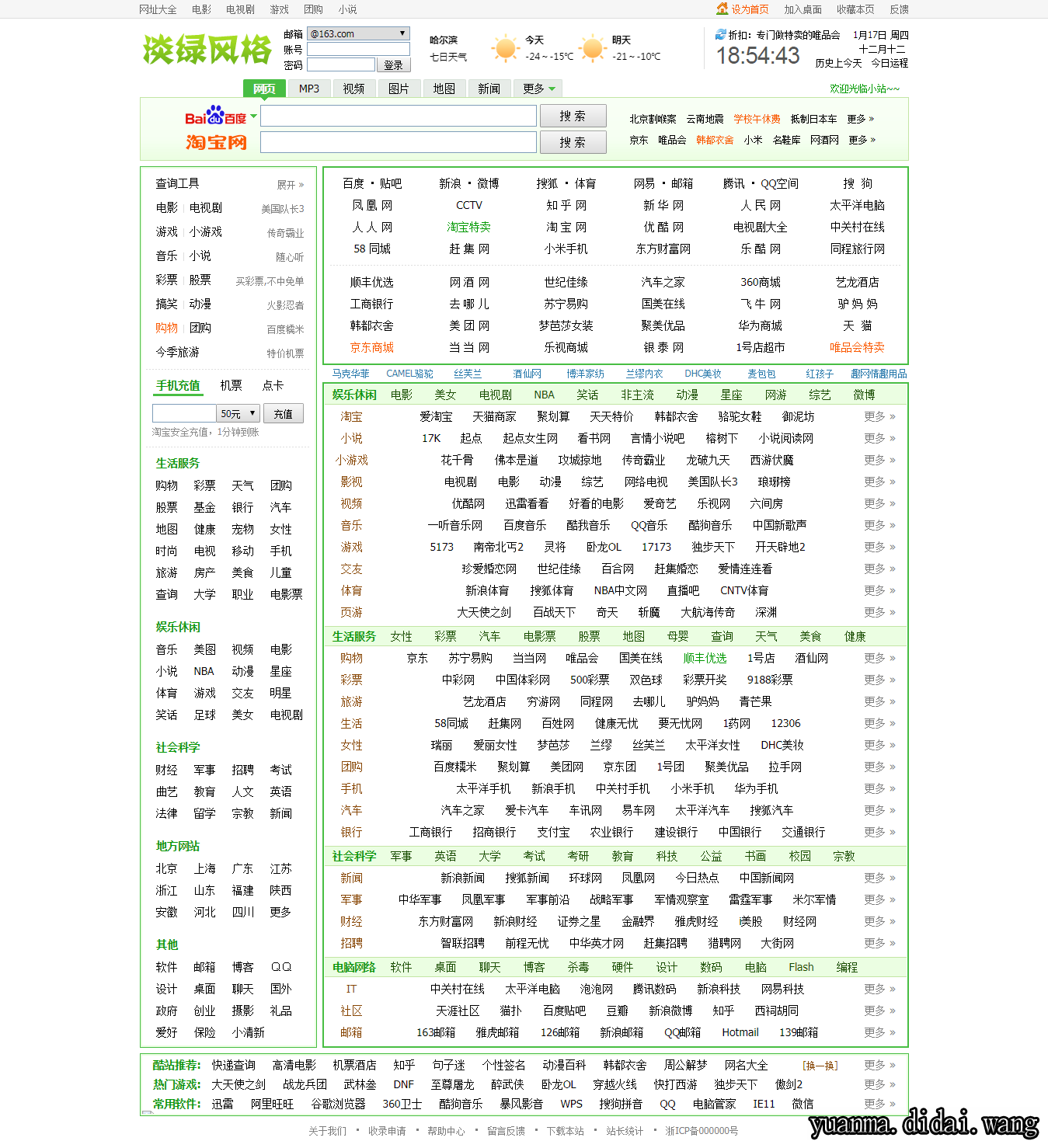Open the email domain dropdown @163.com
This screenshot has width=1048, height=1148.
tap(358, 33)
